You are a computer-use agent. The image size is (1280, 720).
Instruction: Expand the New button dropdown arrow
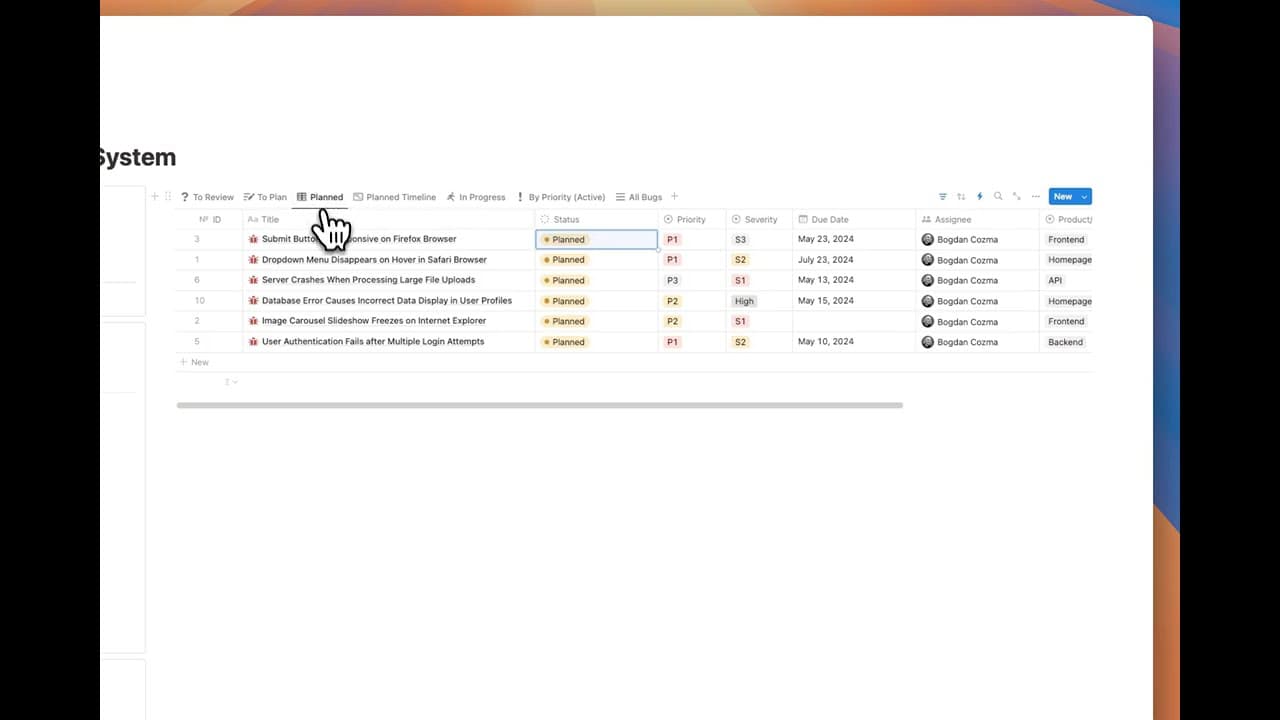(1084, 197)
